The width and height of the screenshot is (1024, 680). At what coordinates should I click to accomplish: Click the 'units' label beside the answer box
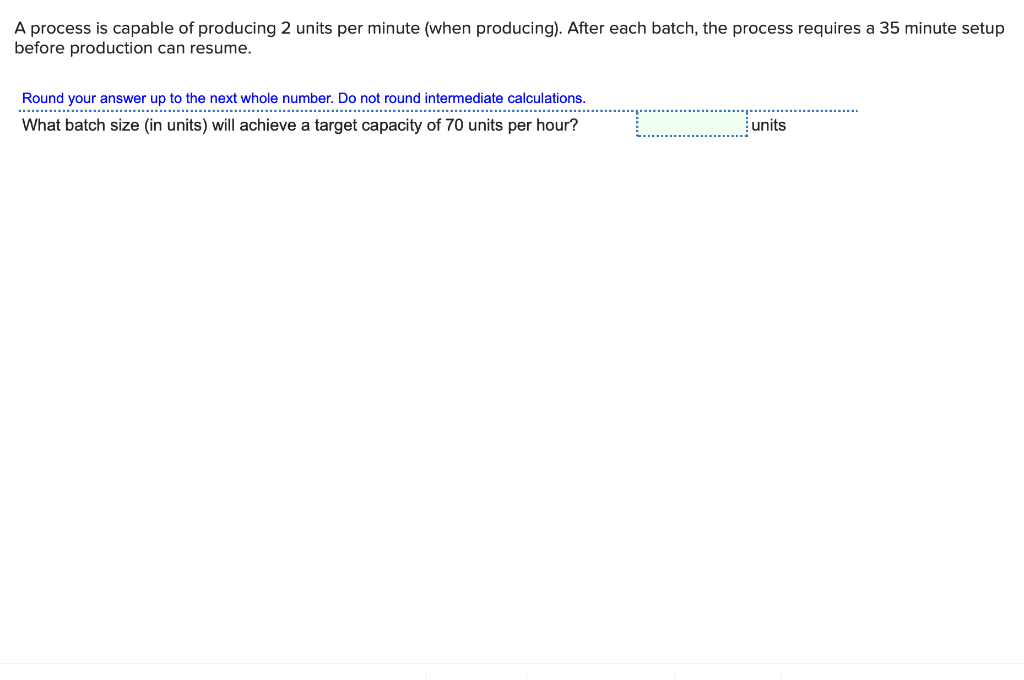(x=770, y=125)
